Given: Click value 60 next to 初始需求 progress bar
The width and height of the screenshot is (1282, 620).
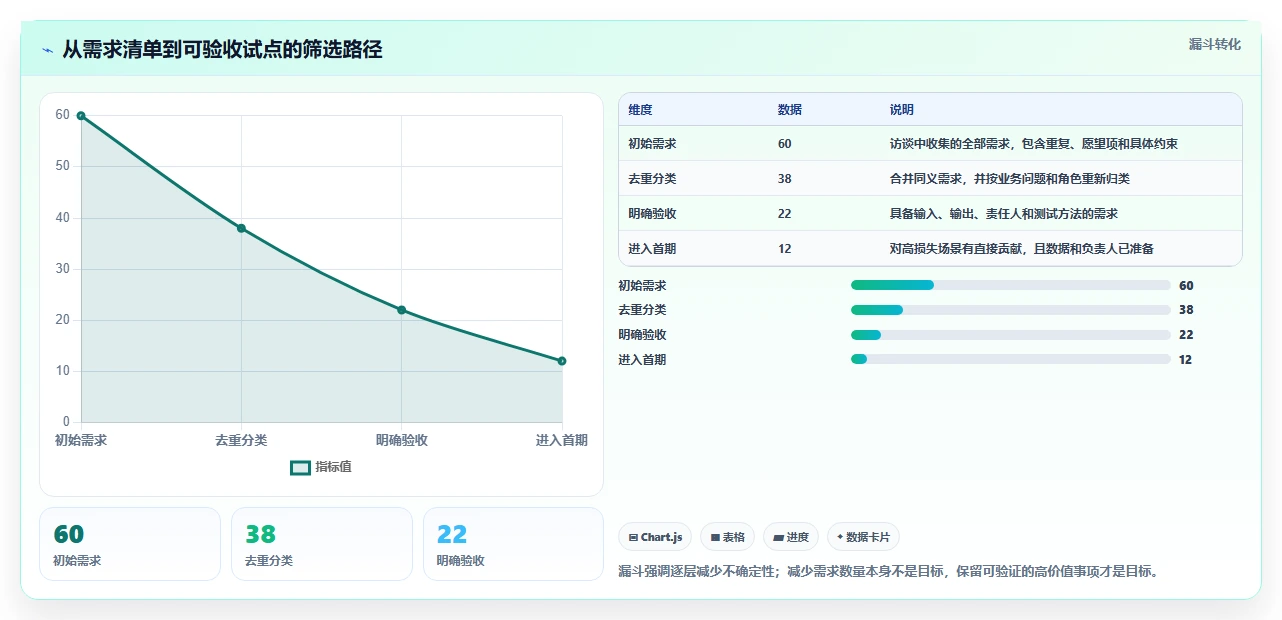Looking at the screenshot, I should (1186, 285).
